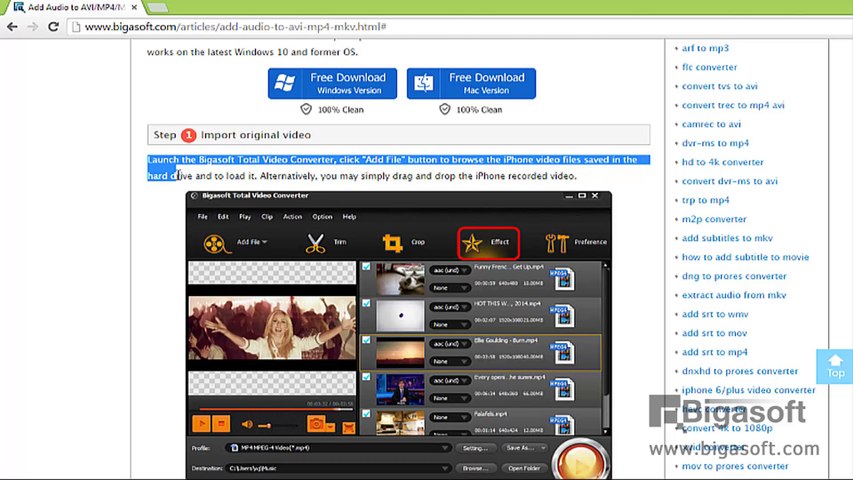Click the Setting... button
853x480 pixels.
click(475, 448)
